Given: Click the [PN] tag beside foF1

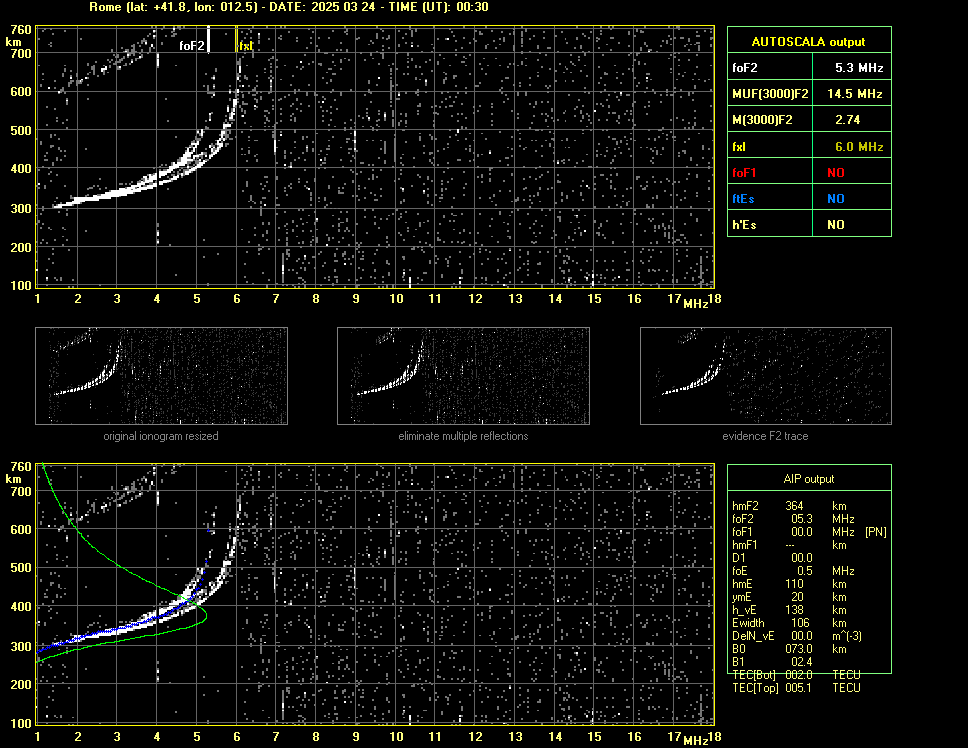Looking at the screenshot, I should [x=876, y=532].
